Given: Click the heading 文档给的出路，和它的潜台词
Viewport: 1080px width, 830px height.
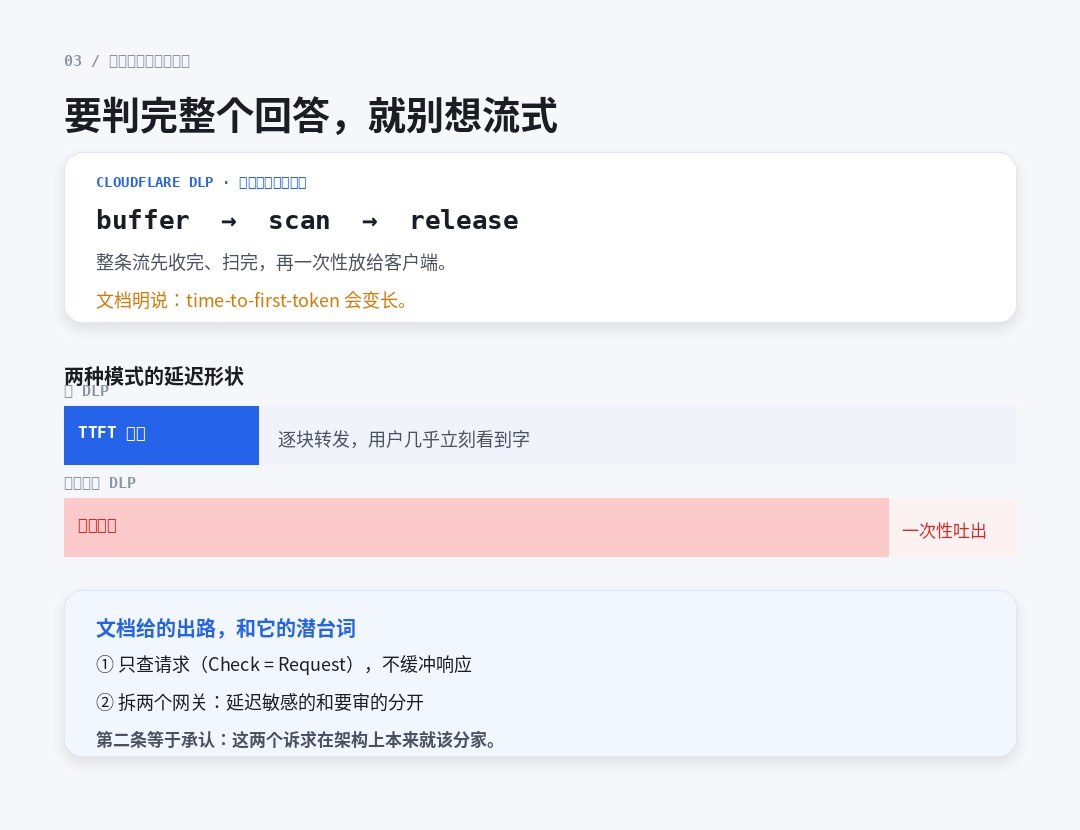Looking at the screenshot, I should pyautogui.click(x=226, y=628).
